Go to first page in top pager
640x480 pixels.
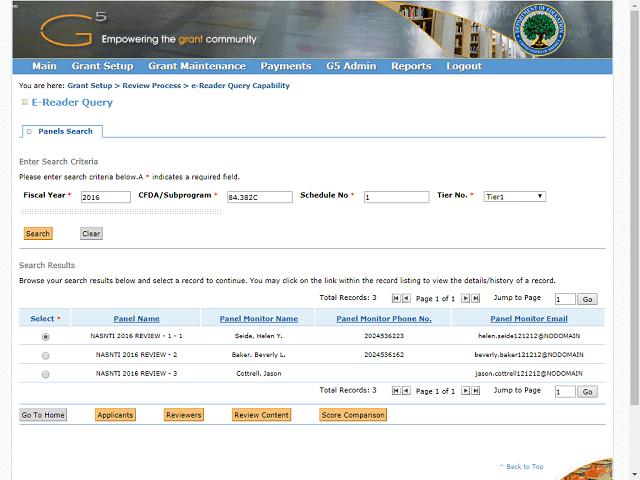click(x=396, y=298)
